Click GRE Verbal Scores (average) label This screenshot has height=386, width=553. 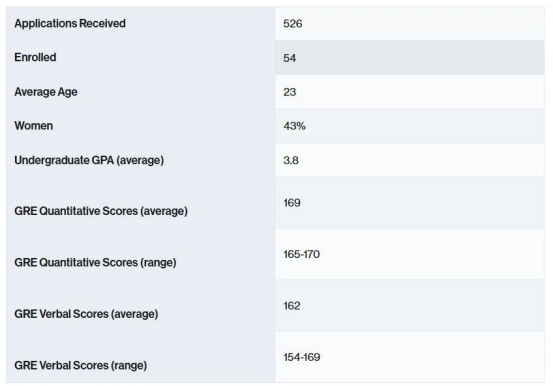tap(86, 314)
